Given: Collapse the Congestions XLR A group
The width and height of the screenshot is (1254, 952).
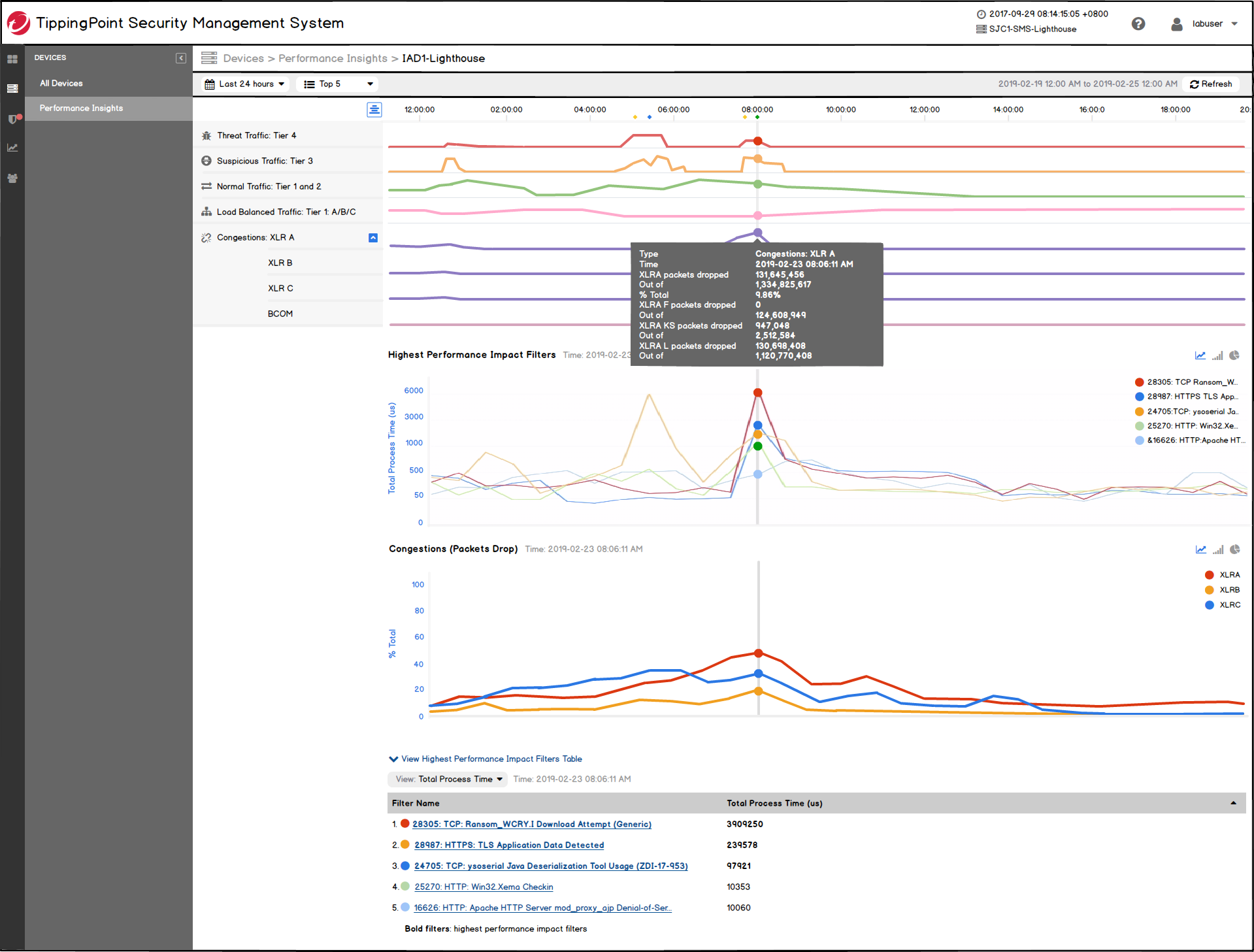Looking at the screenshot, I should (373, 238).
